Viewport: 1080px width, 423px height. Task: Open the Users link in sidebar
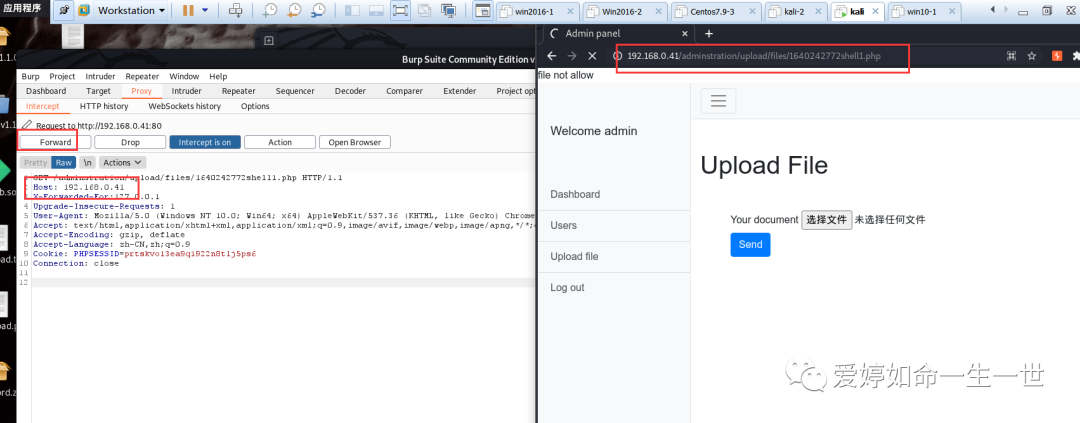pos(563,225)
